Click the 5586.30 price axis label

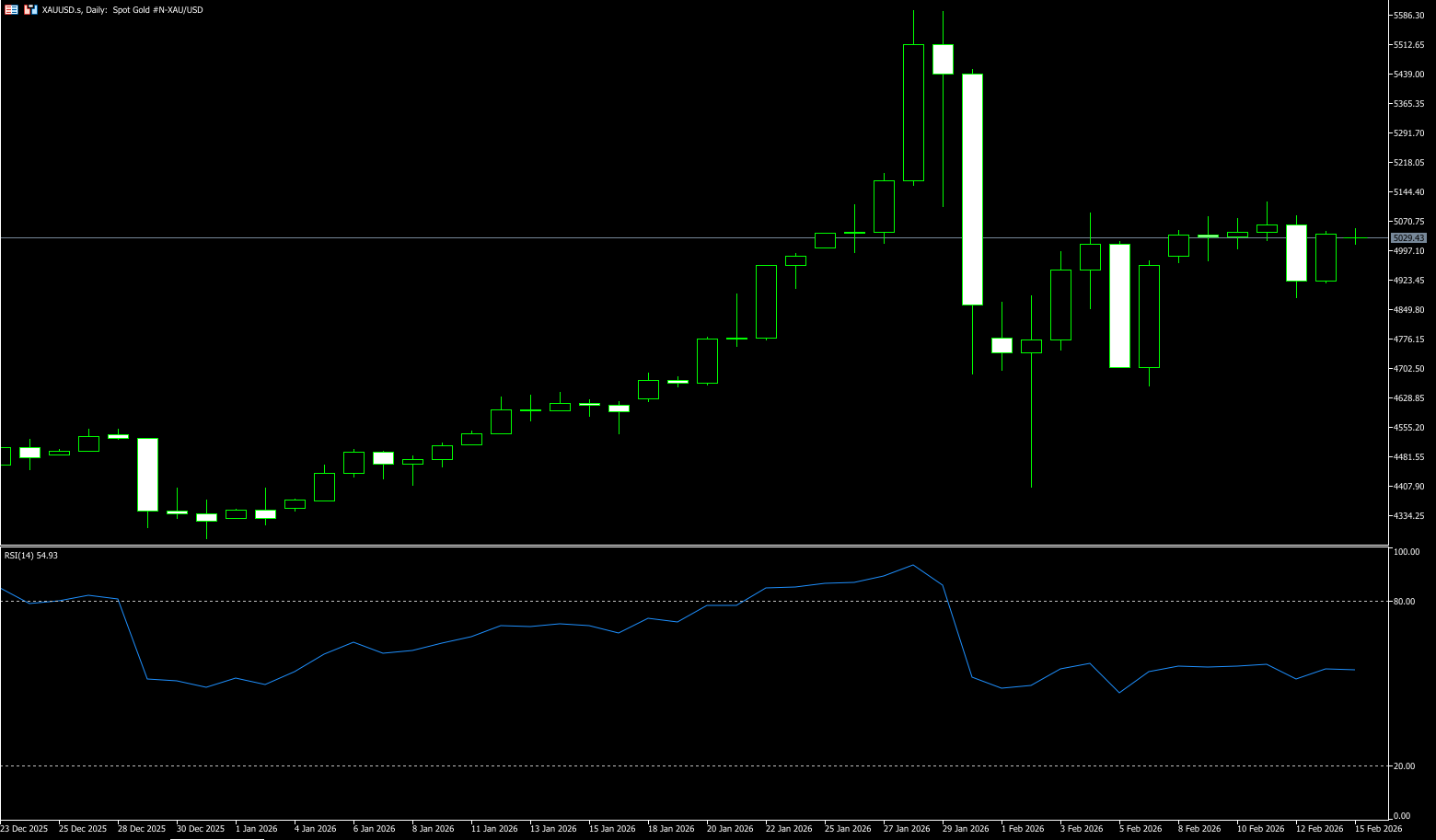tap(1408, 16)
